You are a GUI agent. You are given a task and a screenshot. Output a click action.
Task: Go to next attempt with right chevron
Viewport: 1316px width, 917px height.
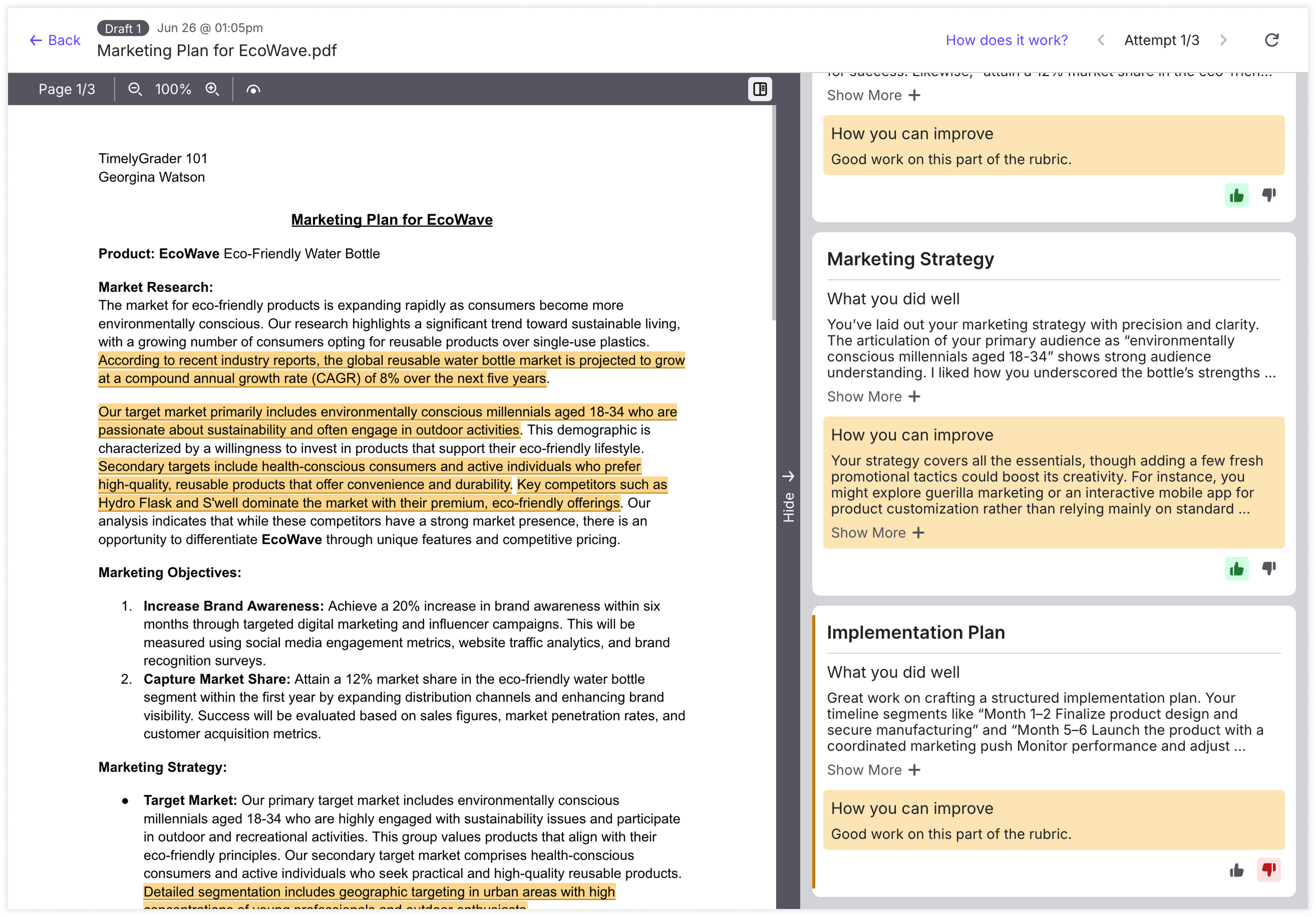tap(1223, 40)
